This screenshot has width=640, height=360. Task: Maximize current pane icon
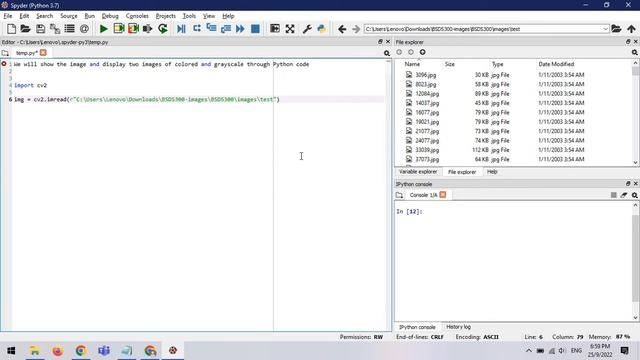tap(275, 29)
